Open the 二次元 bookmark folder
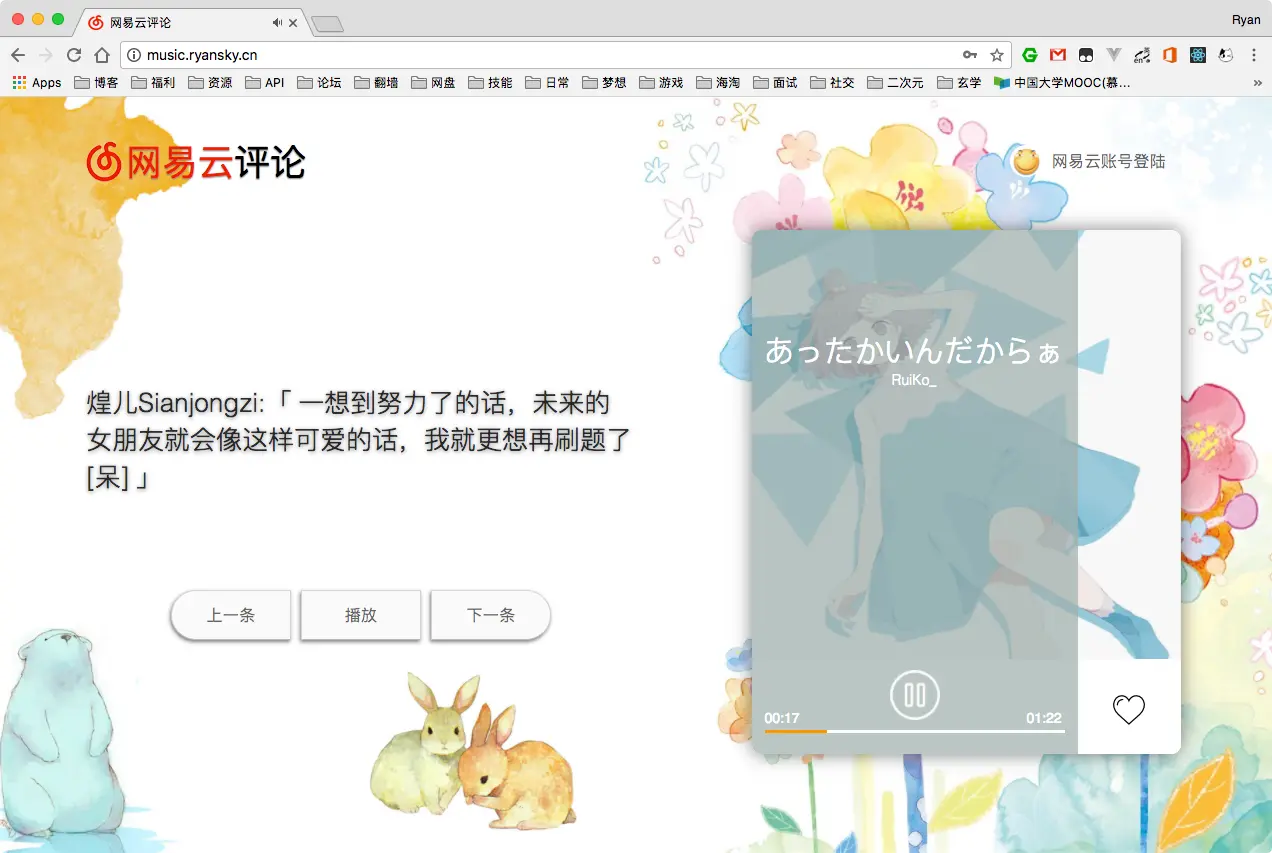The height and width of the screenshot is (853, 1272). 896,83
